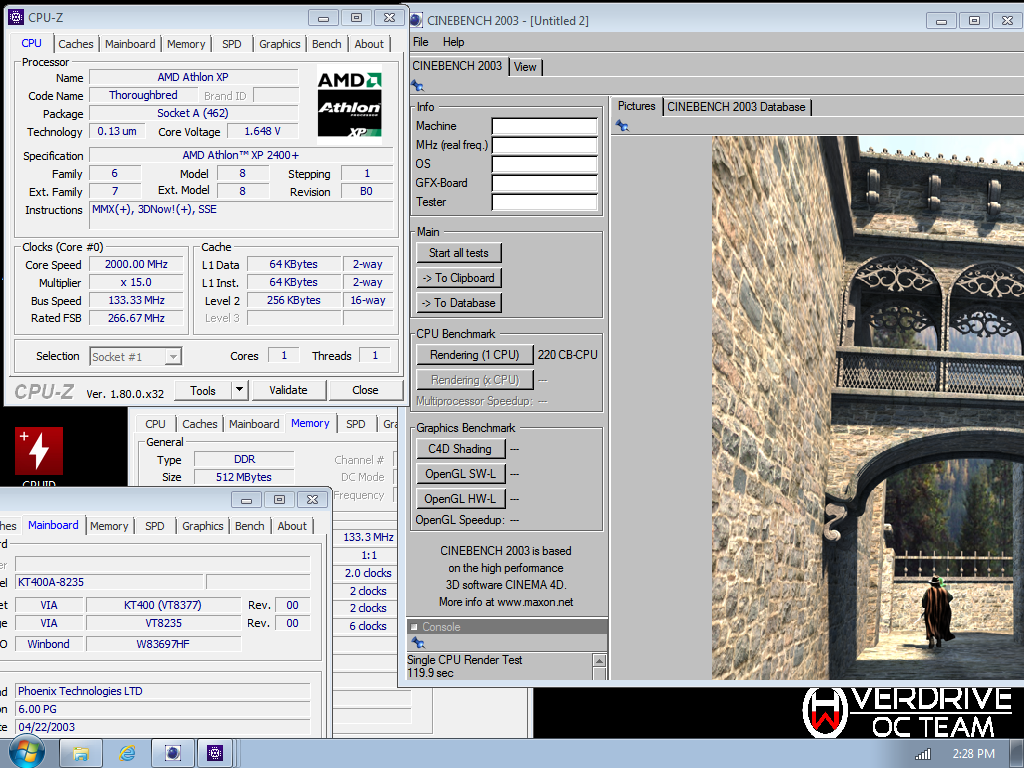The width and height of the screenshot is (1024, 768).
Task: Select Memory tab in the bottom-left CPU-Z window
Action: (x=109, y=526)
